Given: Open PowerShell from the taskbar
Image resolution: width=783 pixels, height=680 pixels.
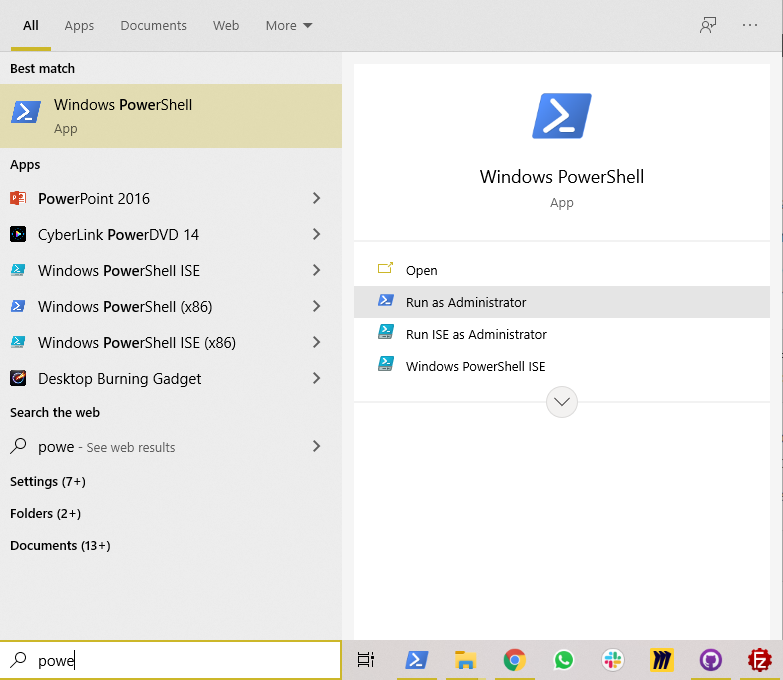Looking at the screenshot, I should (x=416, y=660).
